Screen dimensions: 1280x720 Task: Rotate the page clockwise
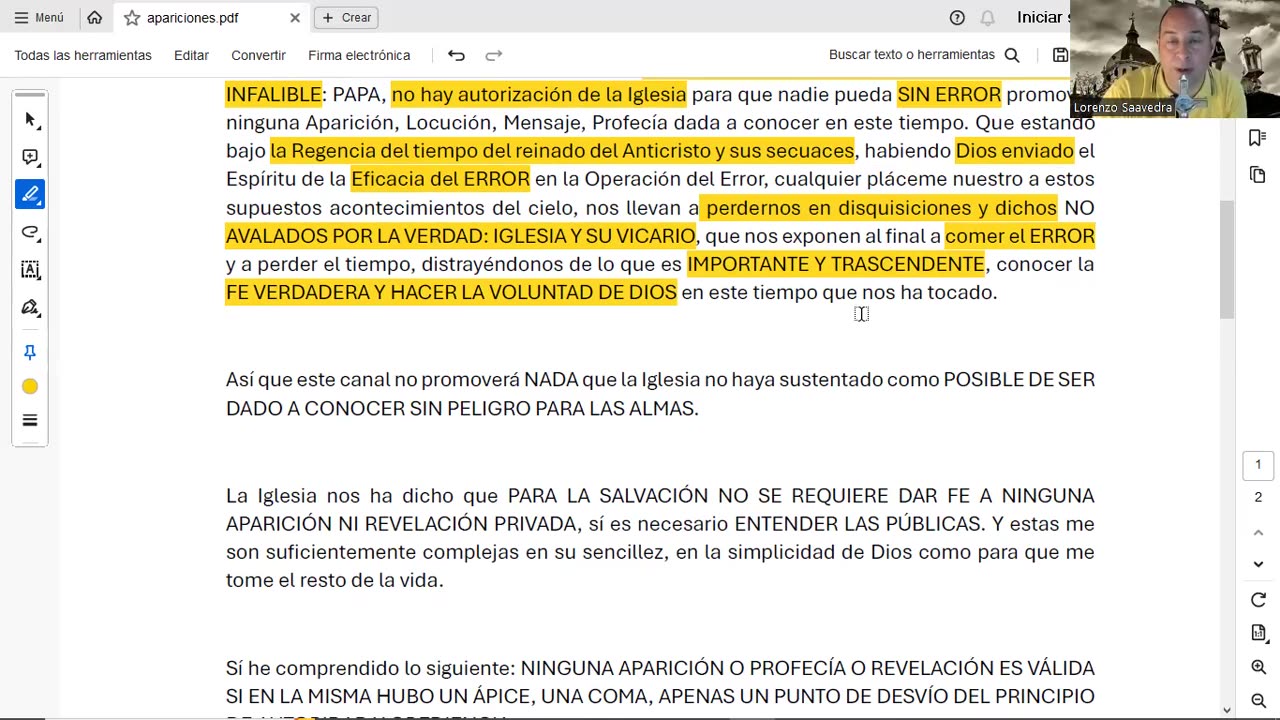point(1258,600)
